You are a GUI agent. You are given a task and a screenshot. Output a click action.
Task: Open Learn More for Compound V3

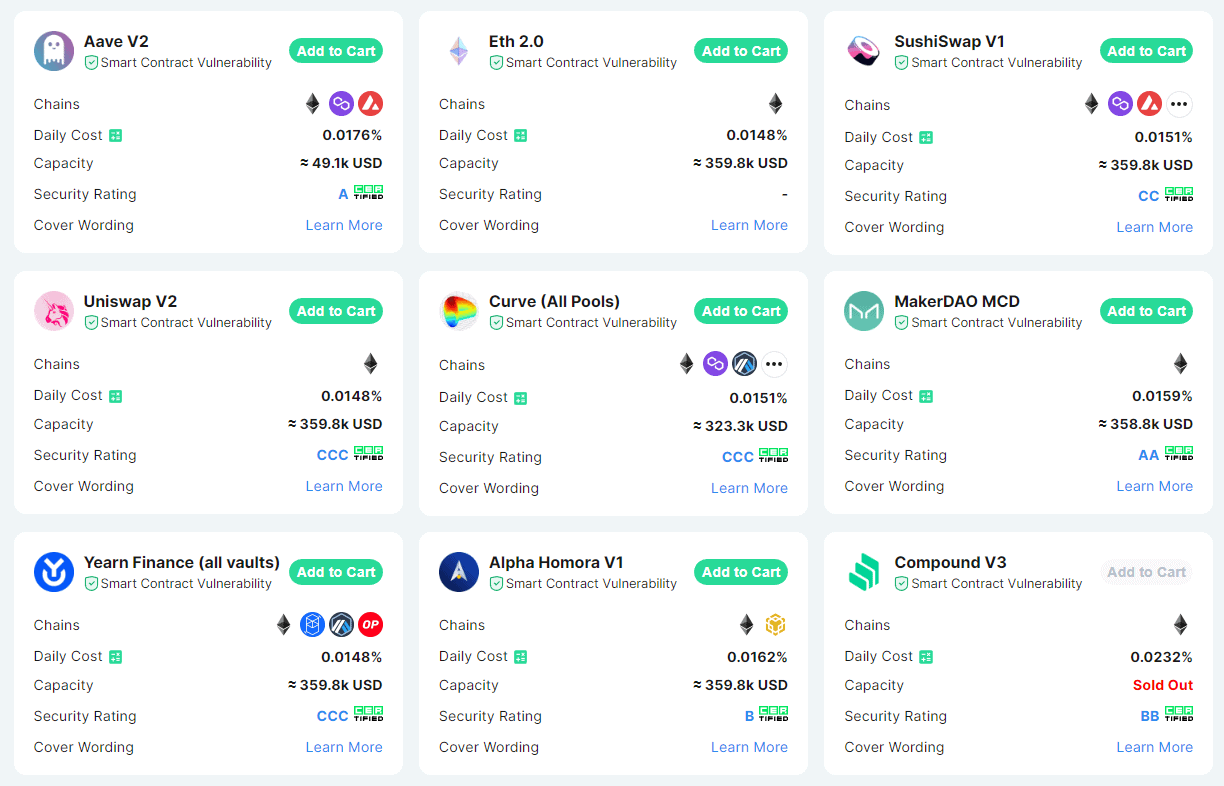tap(1154, 747)
